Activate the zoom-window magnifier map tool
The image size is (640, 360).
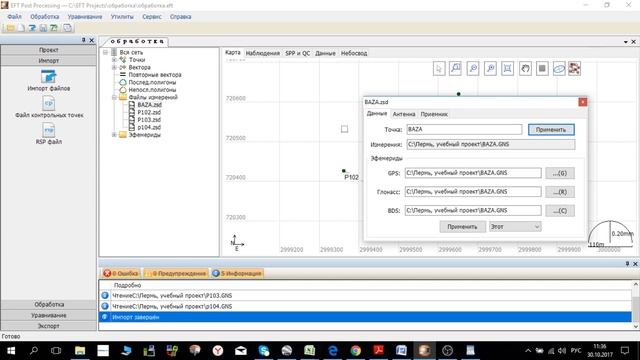pyautogui.click(x=456, y=69)
